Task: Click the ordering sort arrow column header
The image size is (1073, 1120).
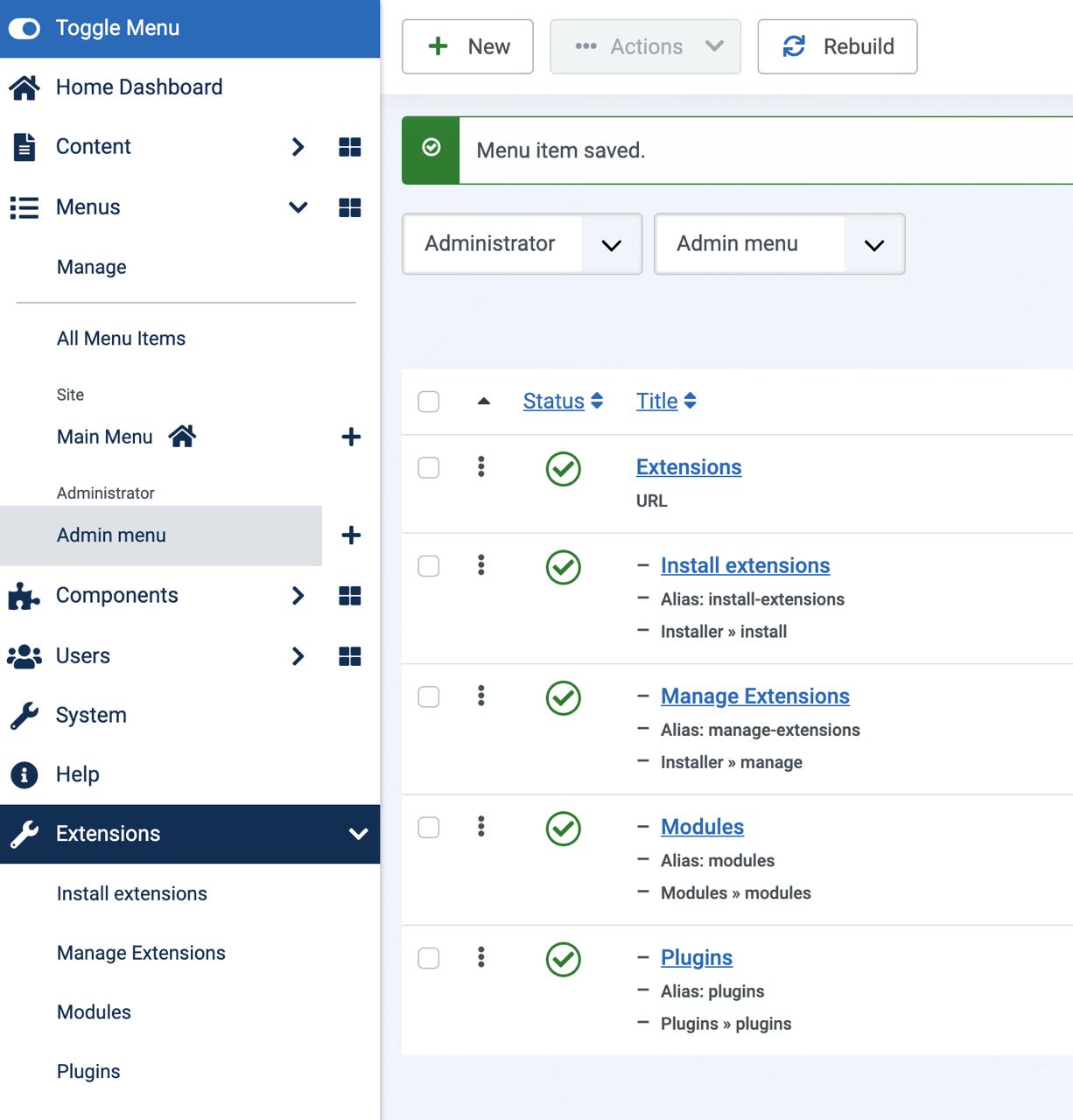Action: 484,402
